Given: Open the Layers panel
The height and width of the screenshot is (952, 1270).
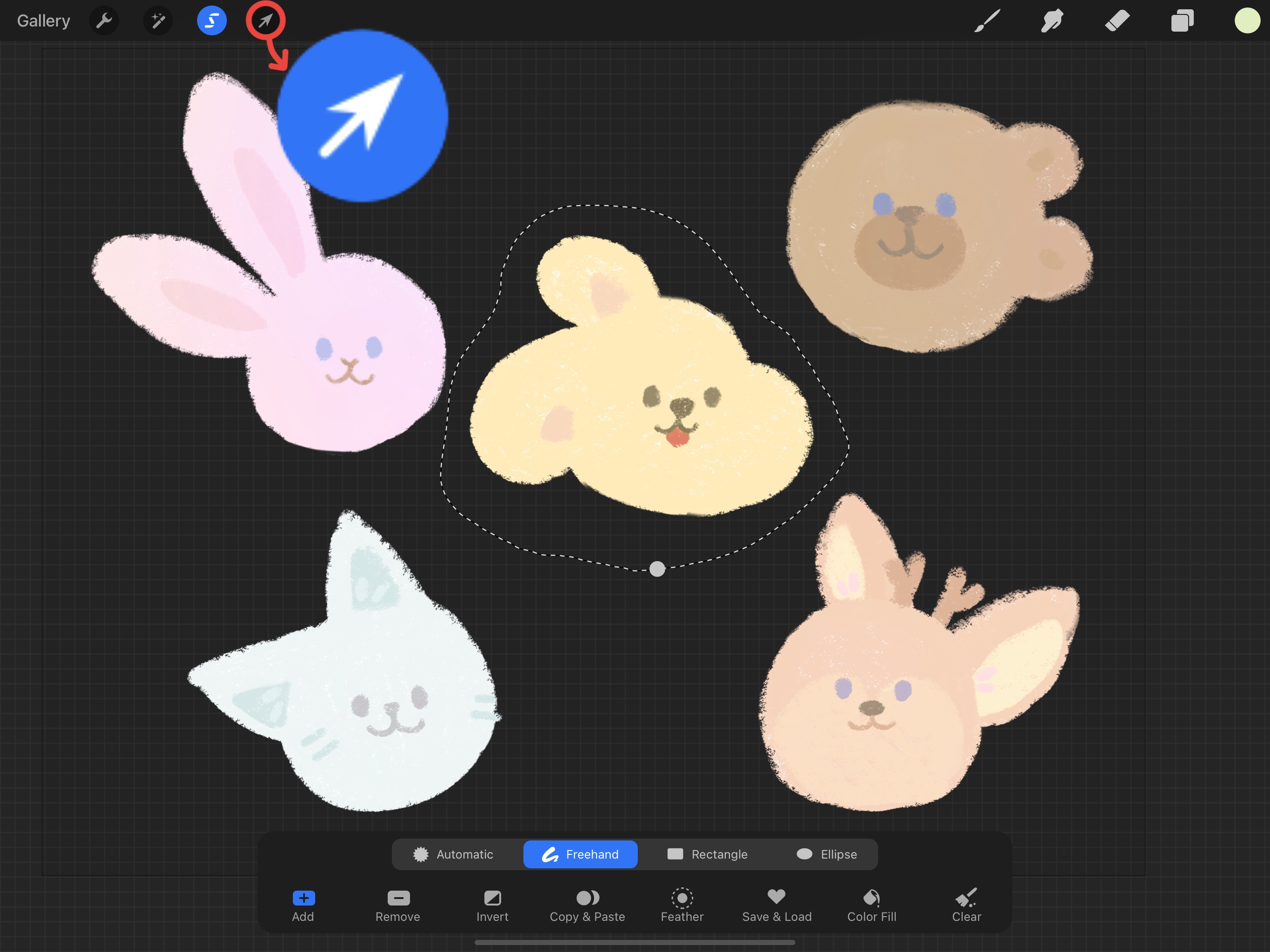Looking at the screenshot, I should (x=1182, y=21).
